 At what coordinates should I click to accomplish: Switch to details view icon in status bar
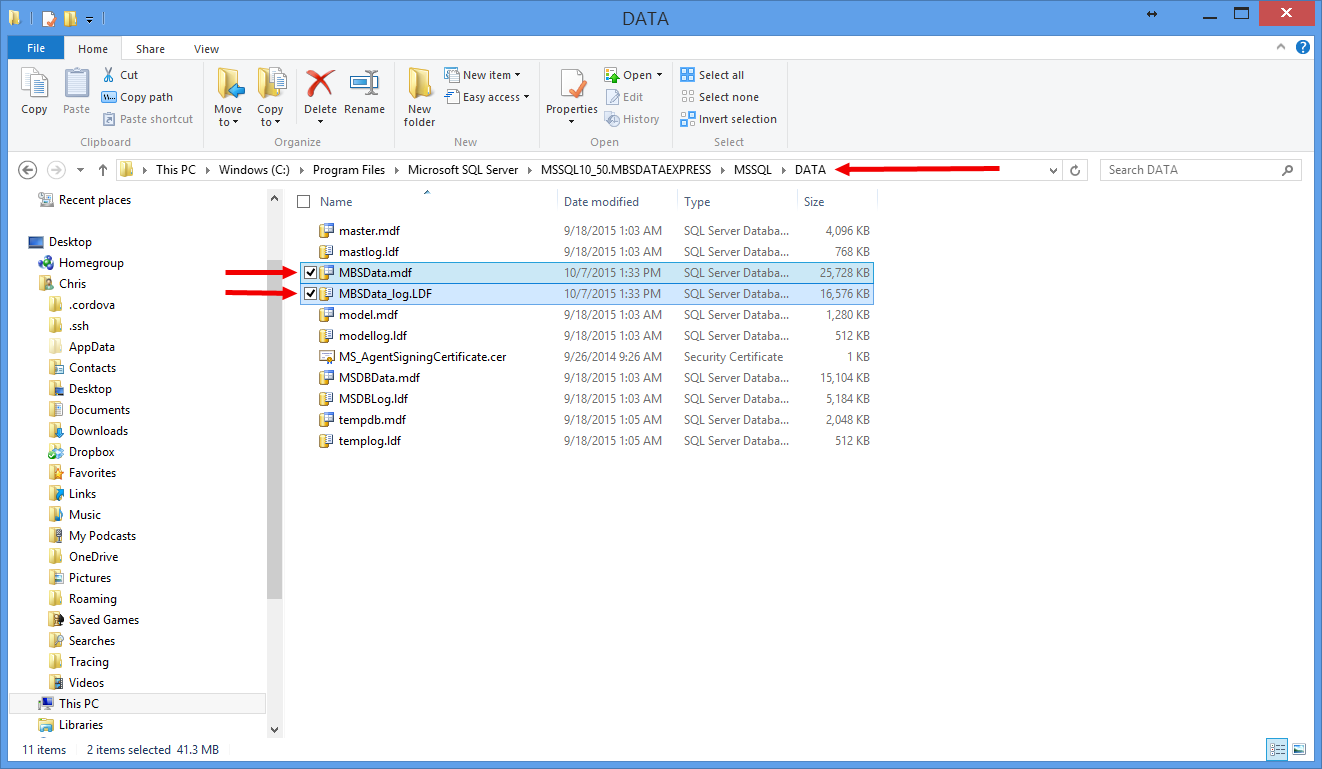pyautogui.click(x=1277, y=749)
